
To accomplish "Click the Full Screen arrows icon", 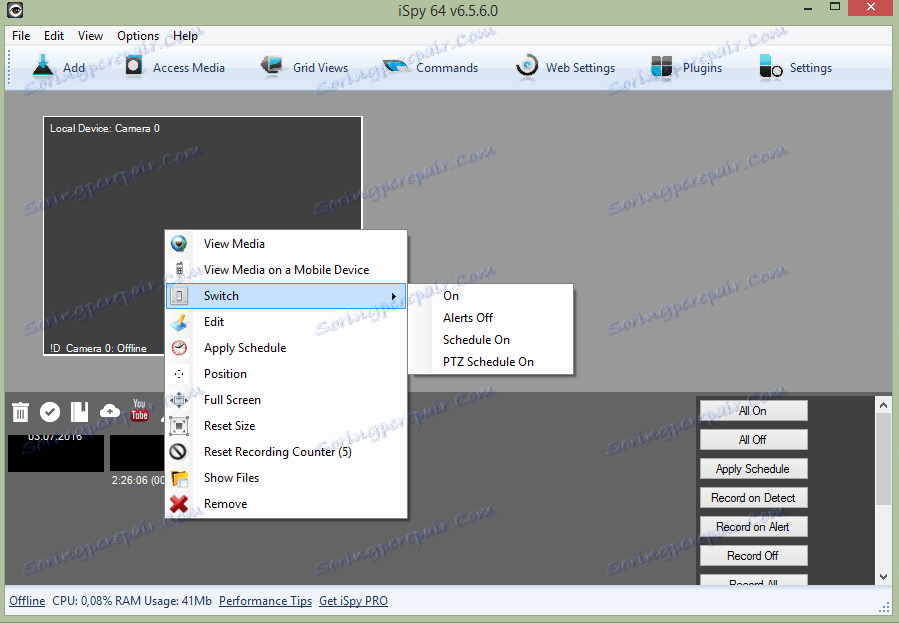I will click(x=179, y=400).
